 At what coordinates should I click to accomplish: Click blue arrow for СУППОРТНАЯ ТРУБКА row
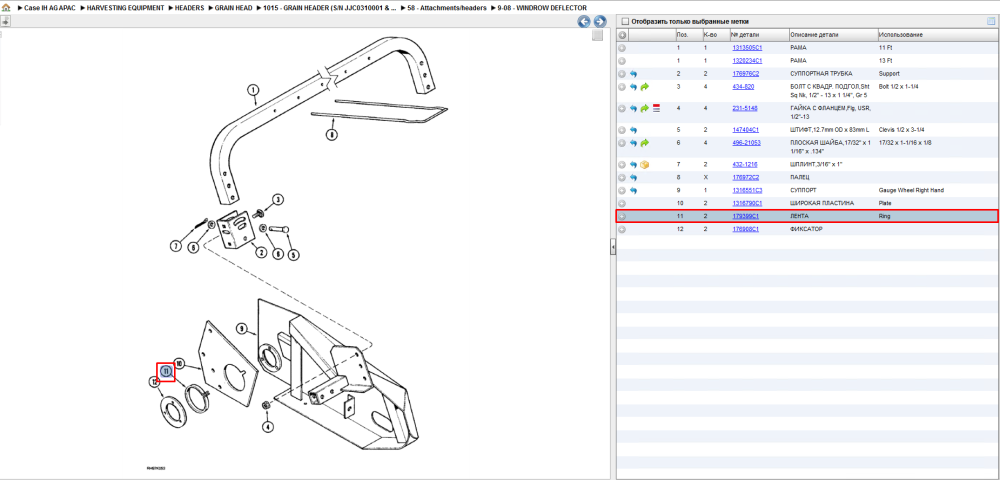[633, 74]
